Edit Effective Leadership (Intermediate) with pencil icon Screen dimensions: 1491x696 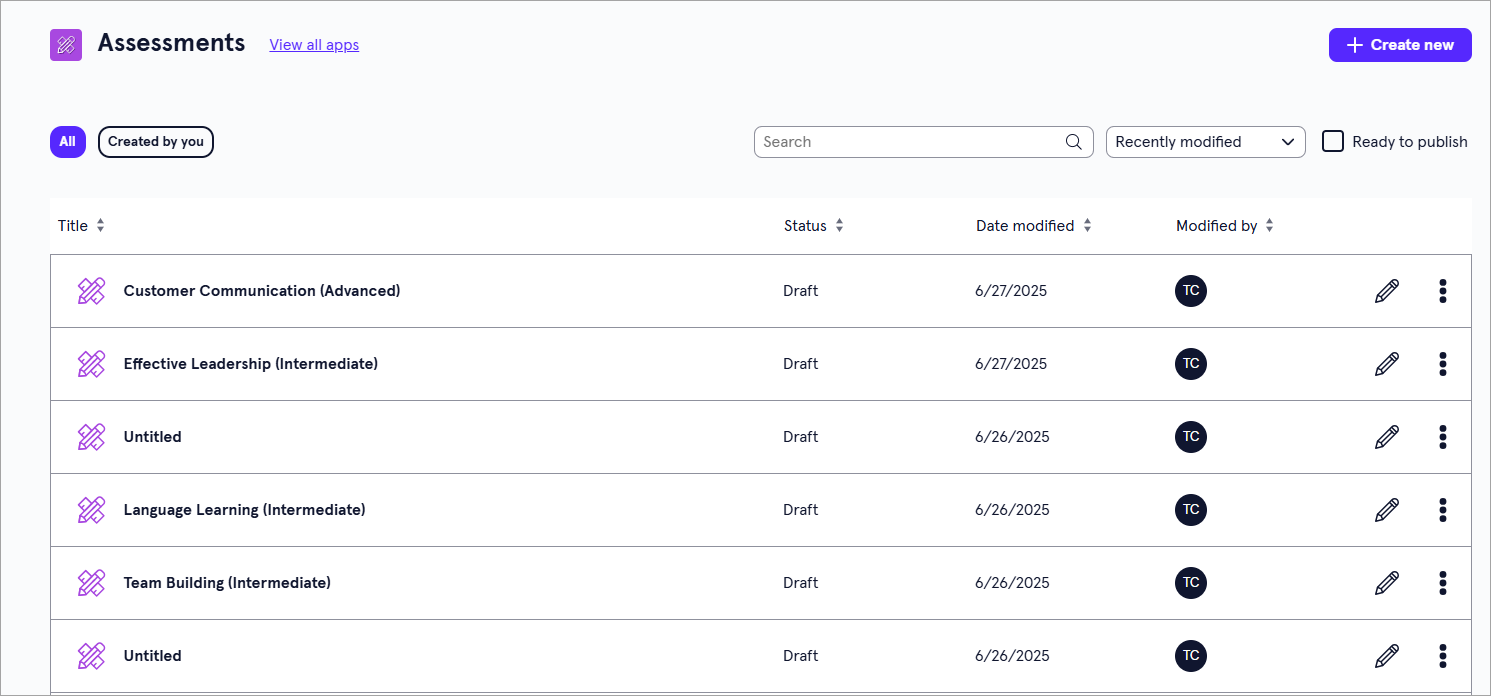click(1386, 364)
